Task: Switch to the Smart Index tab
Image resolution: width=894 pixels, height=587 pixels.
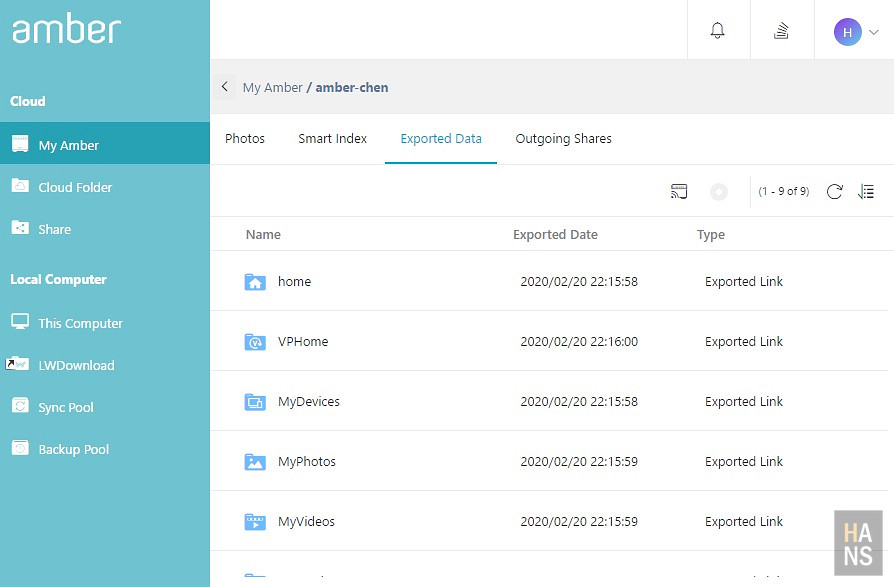Action: coord(332,138)
